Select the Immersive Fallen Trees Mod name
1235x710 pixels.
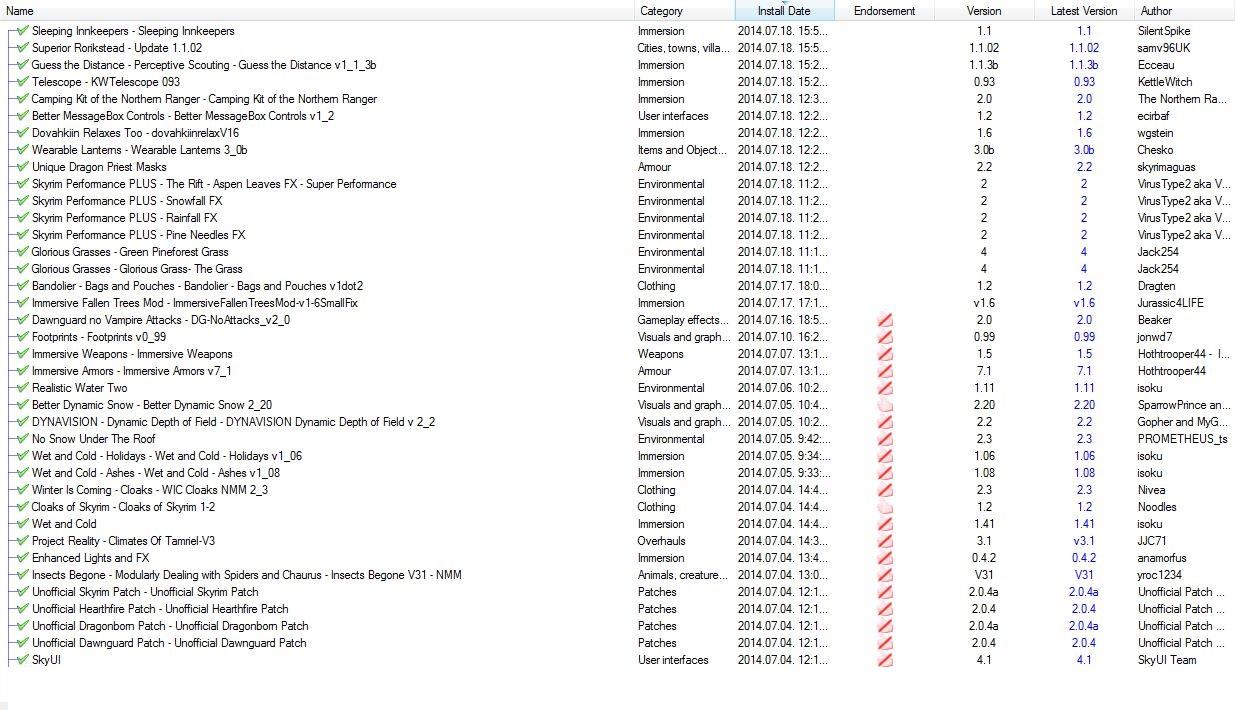[x=194, y=303]
